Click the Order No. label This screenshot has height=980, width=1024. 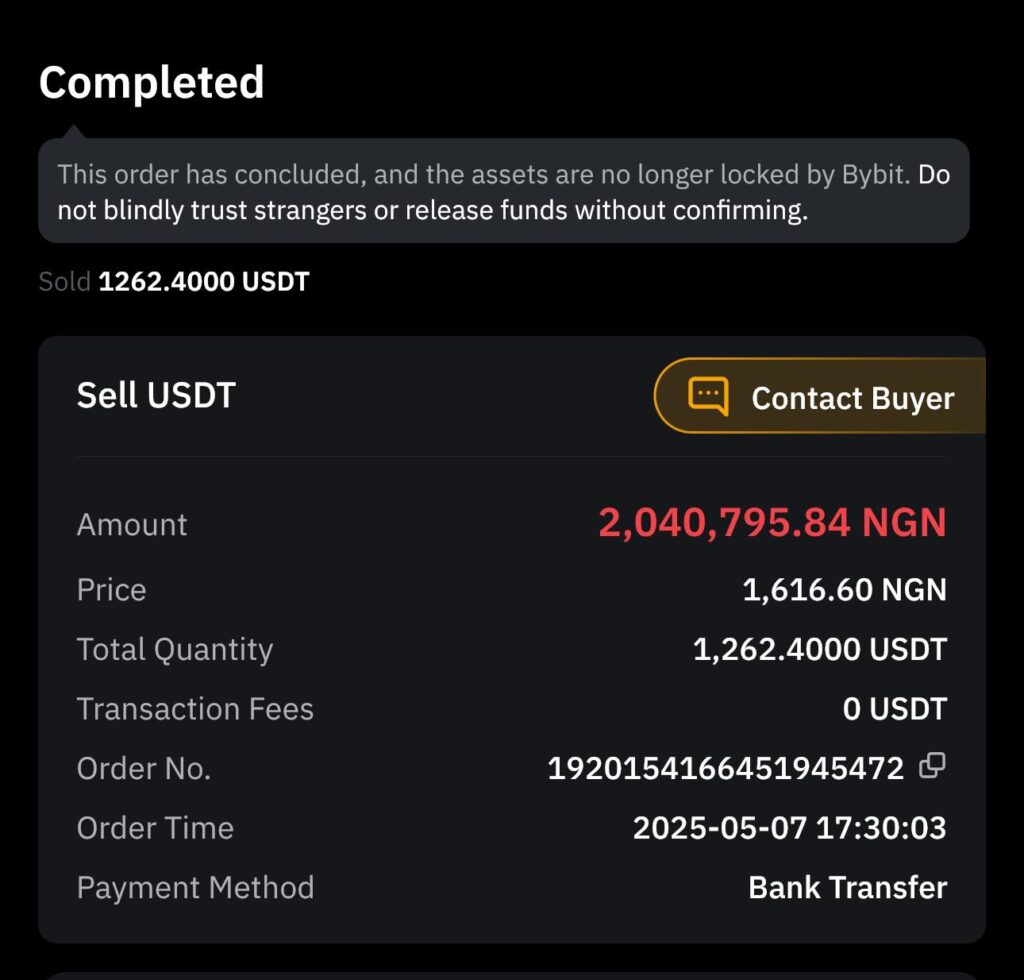click(144, 768)
